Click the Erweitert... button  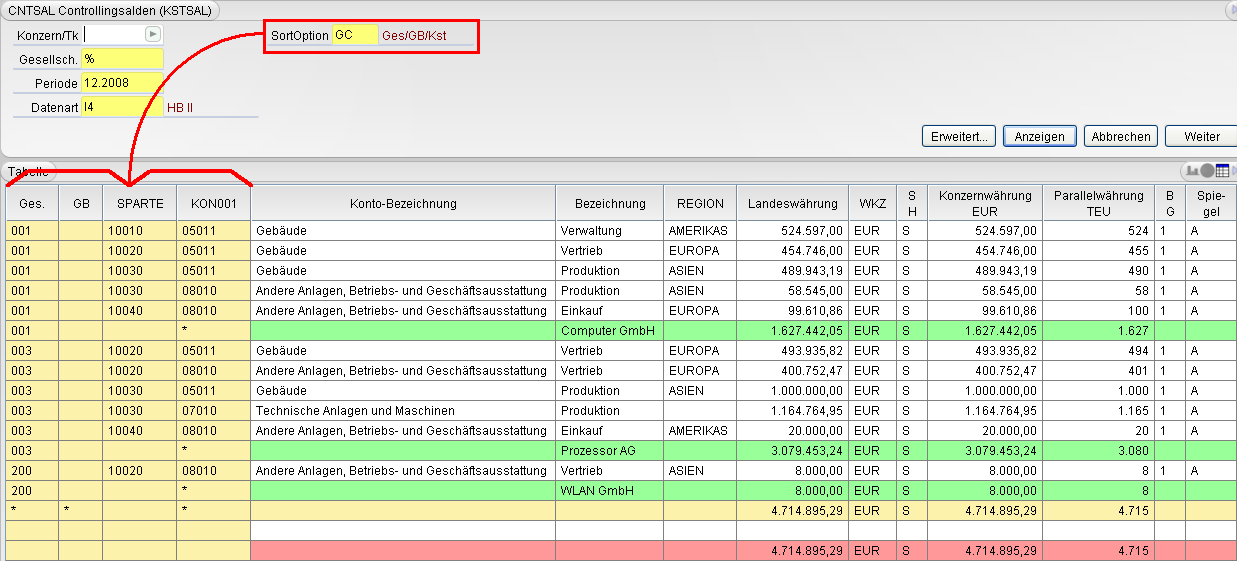[x=959, y=136]
